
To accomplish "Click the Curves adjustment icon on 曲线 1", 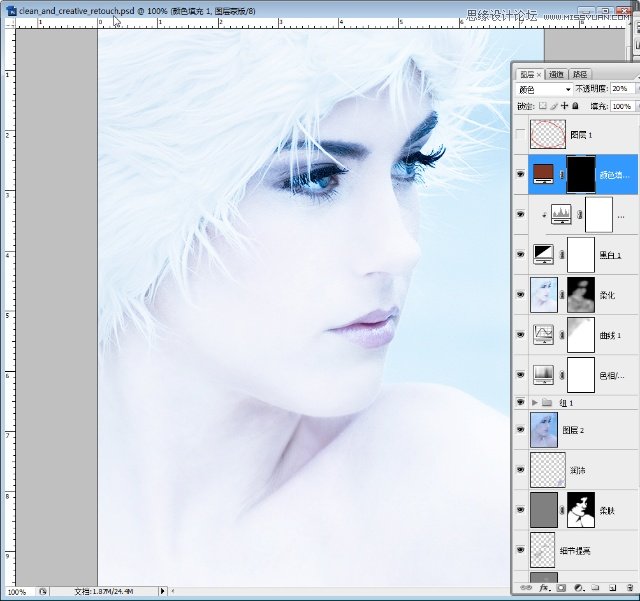I will tap(544, 334).
